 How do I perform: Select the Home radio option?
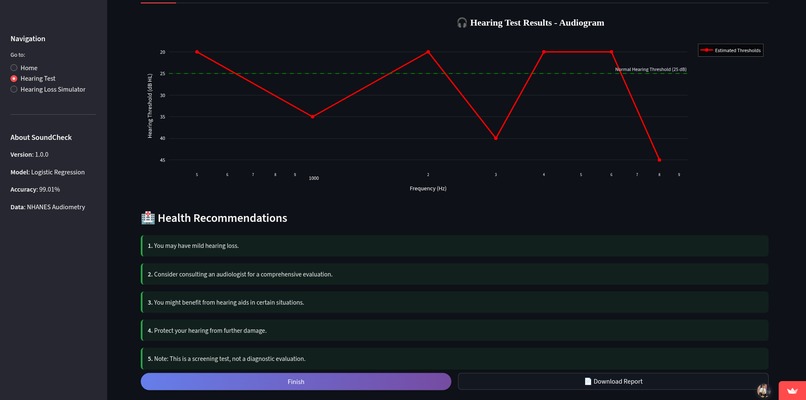click(x=14, y=68)
